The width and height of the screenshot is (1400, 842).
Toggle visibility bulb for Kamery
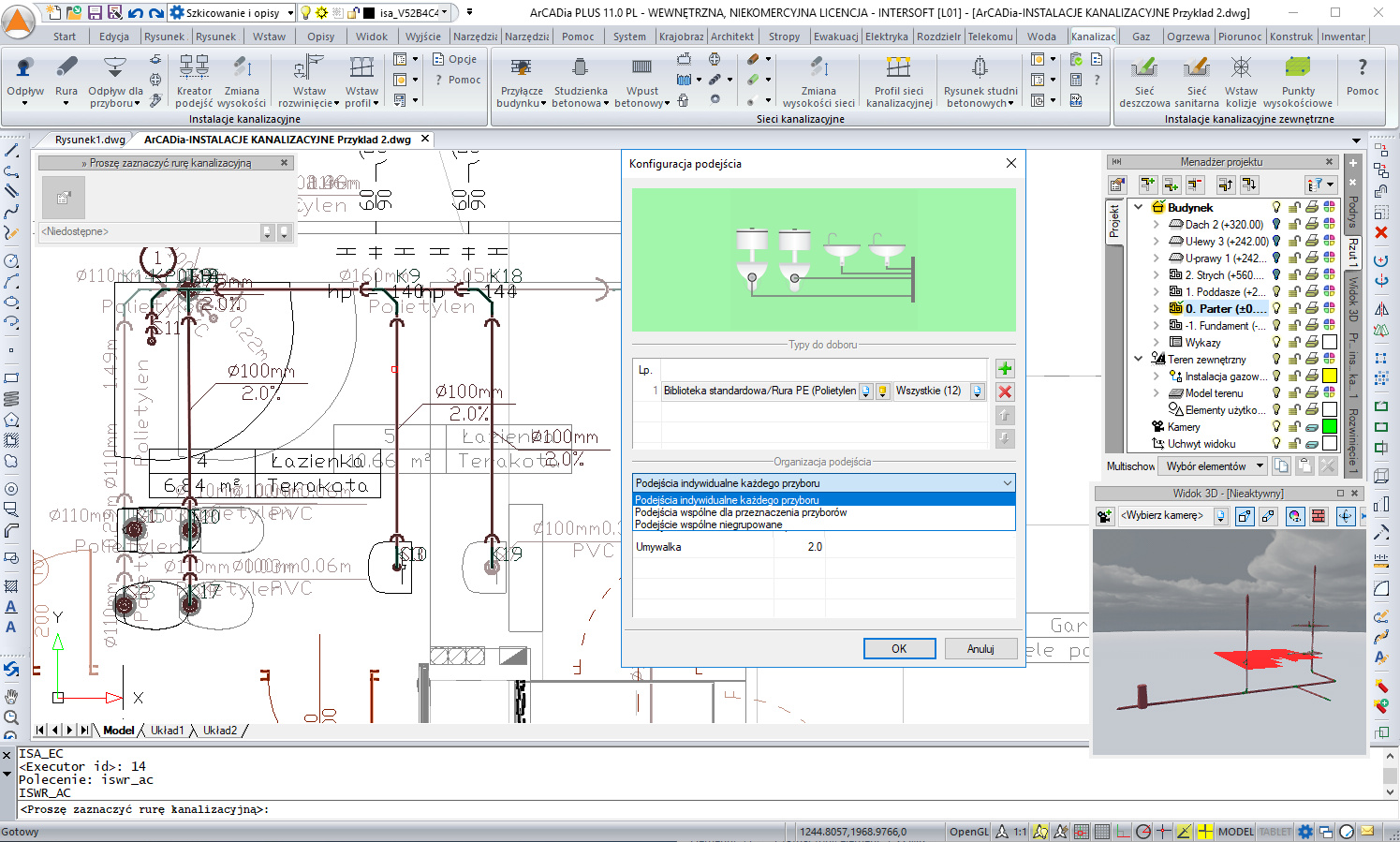[1275, 427]
